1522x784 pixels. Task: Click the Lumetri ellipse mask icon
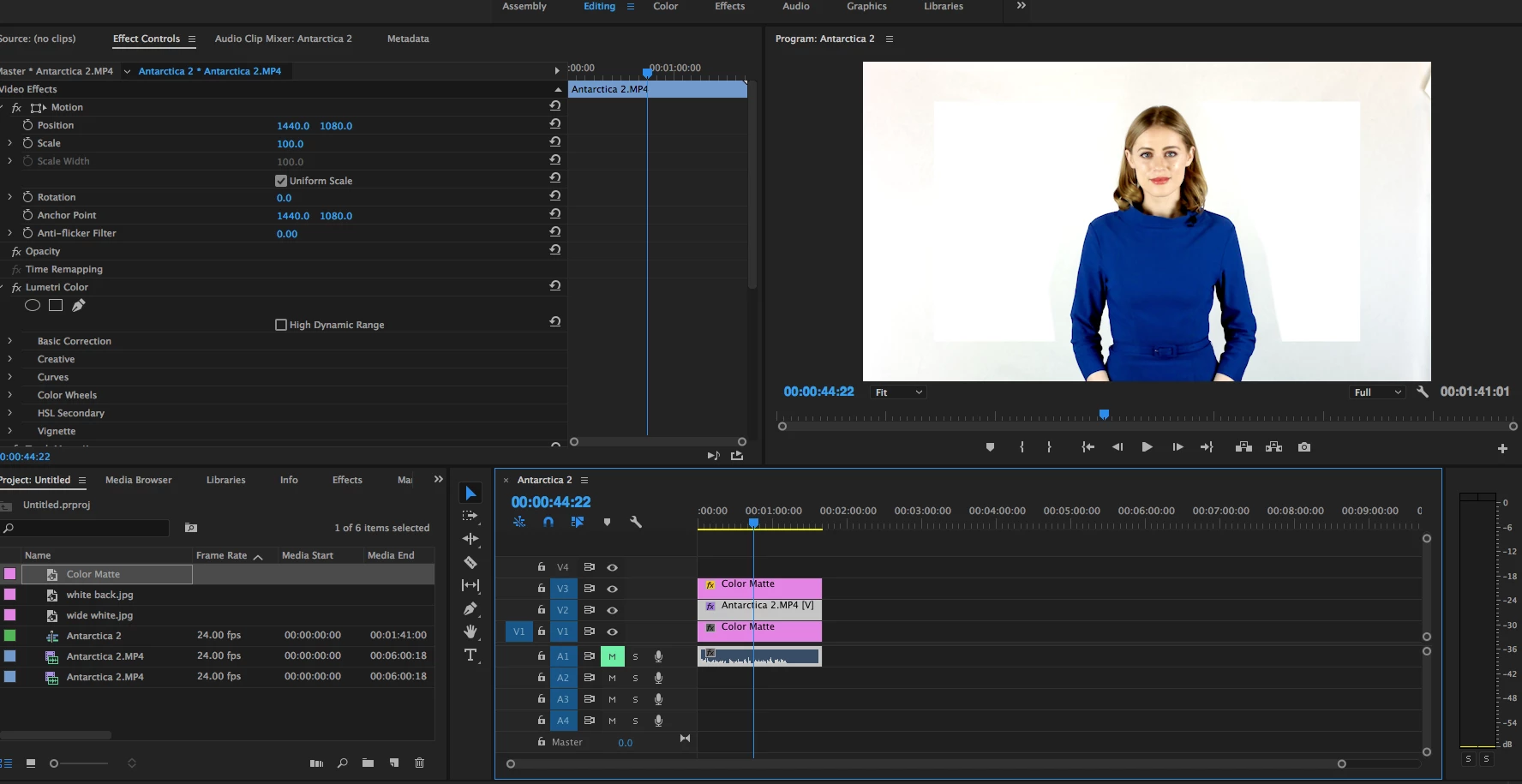click(33, 305)
